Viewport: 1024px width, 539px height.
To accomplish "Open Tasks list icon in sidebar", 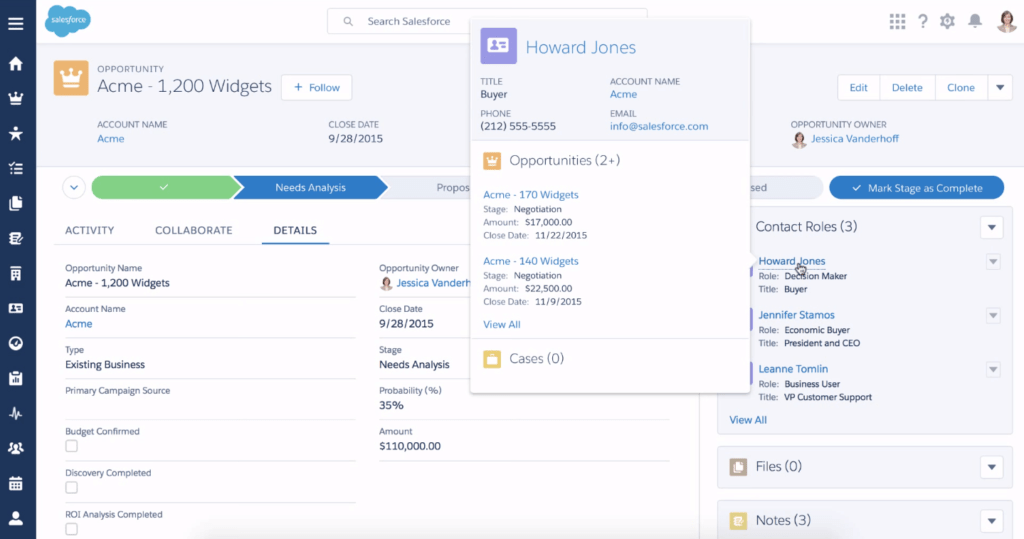I will (x=16, y=169).
